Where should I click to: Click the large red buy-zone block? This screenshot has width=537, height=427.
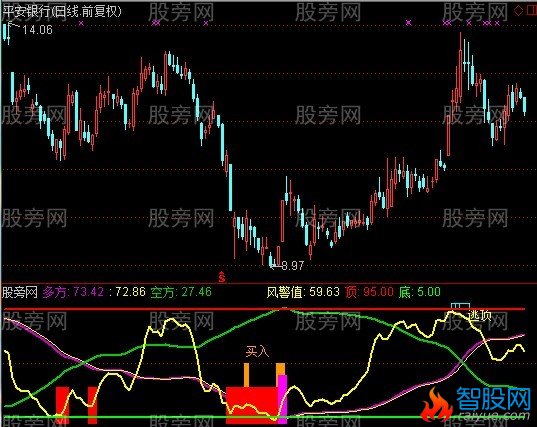[x=252, y=405]
